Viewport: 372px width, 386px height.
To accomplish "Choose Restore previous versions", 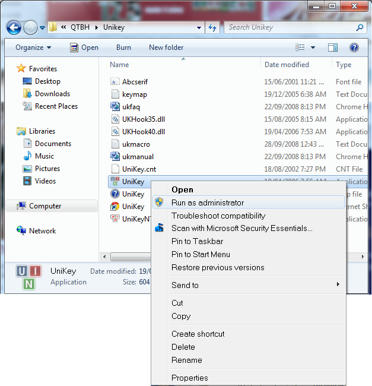I will (248, 267).
